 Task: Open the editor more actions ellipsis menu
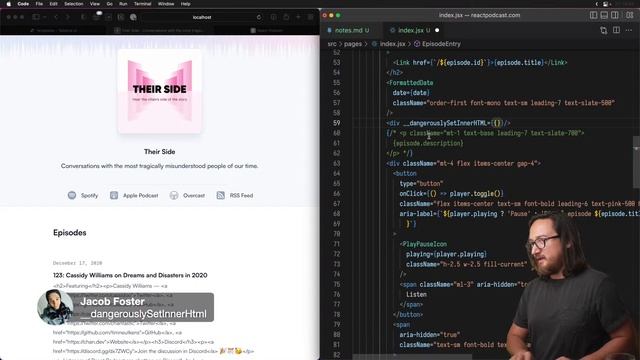click(629, 30)
